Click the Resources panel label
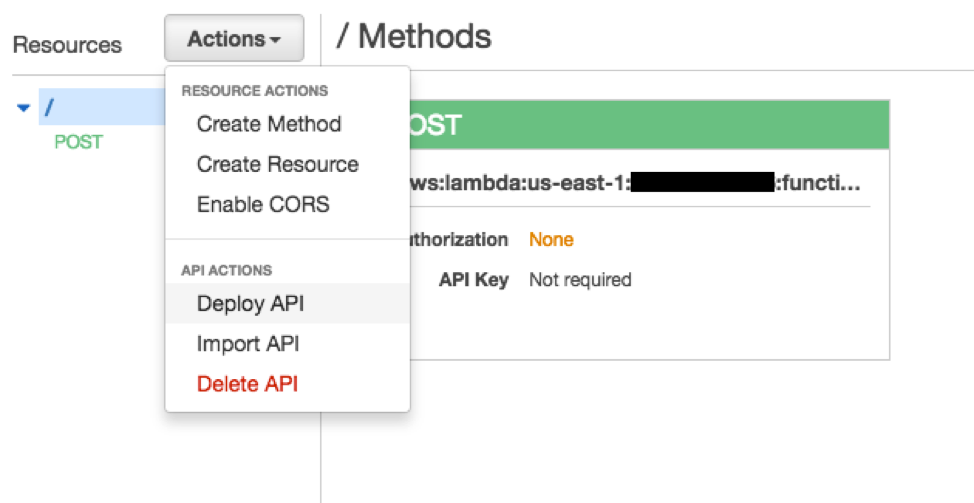This screenshot has width=974, height=503. pos(67,45)
